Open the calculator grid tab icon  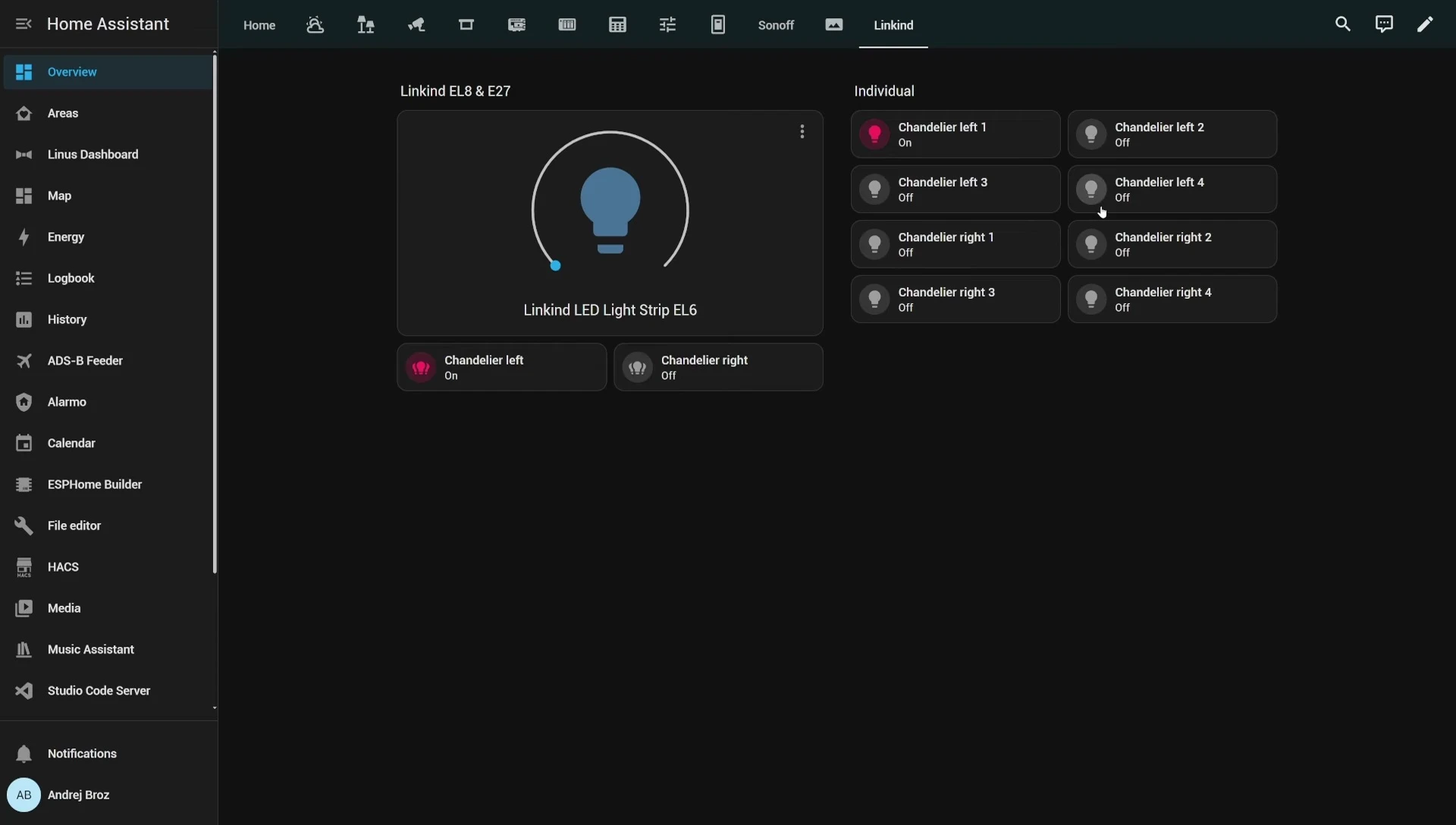[618, 25]
